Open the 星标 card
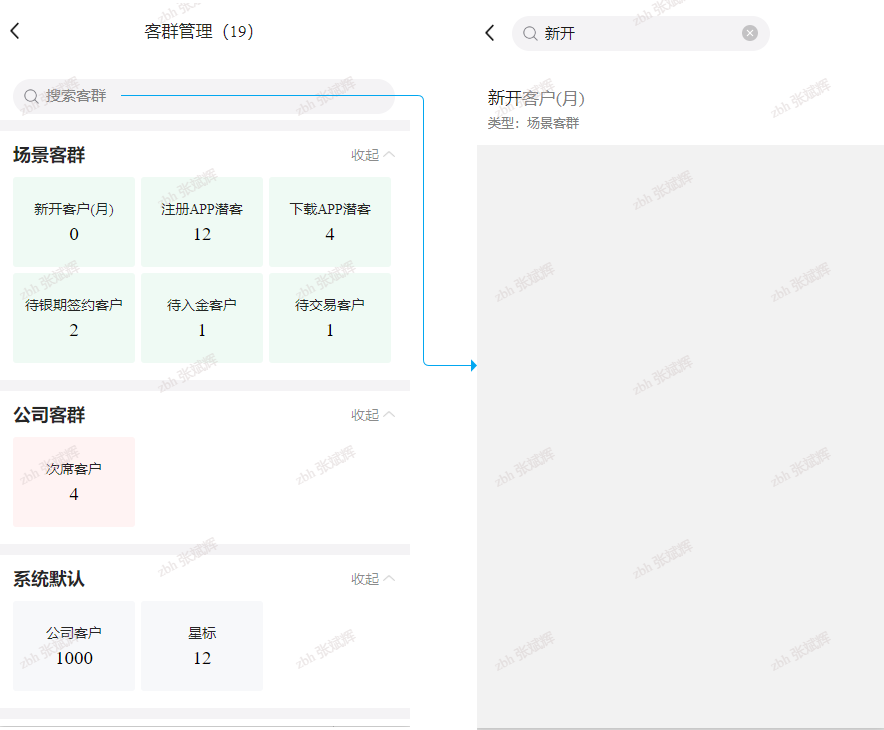 (x=202, y=646)
